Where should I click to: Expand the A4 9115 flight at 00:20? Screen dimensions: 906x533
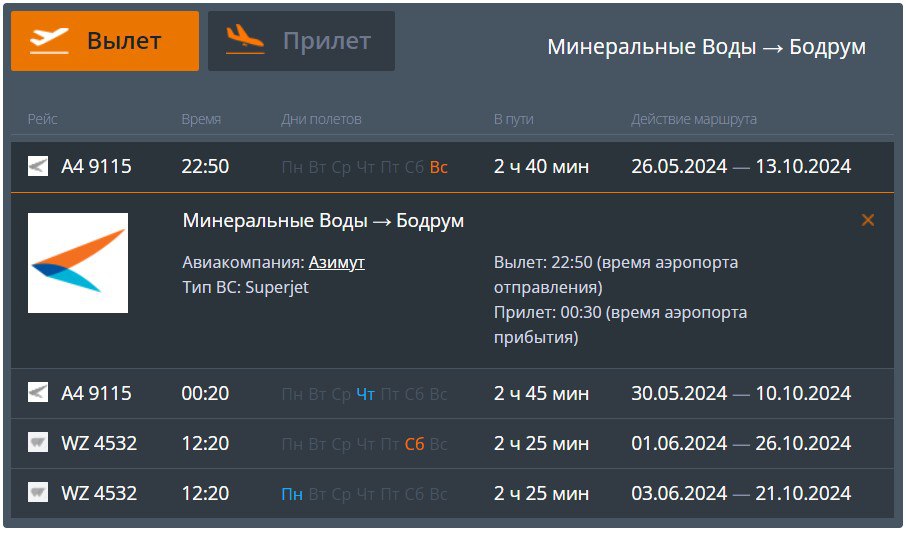coord(452,393)
